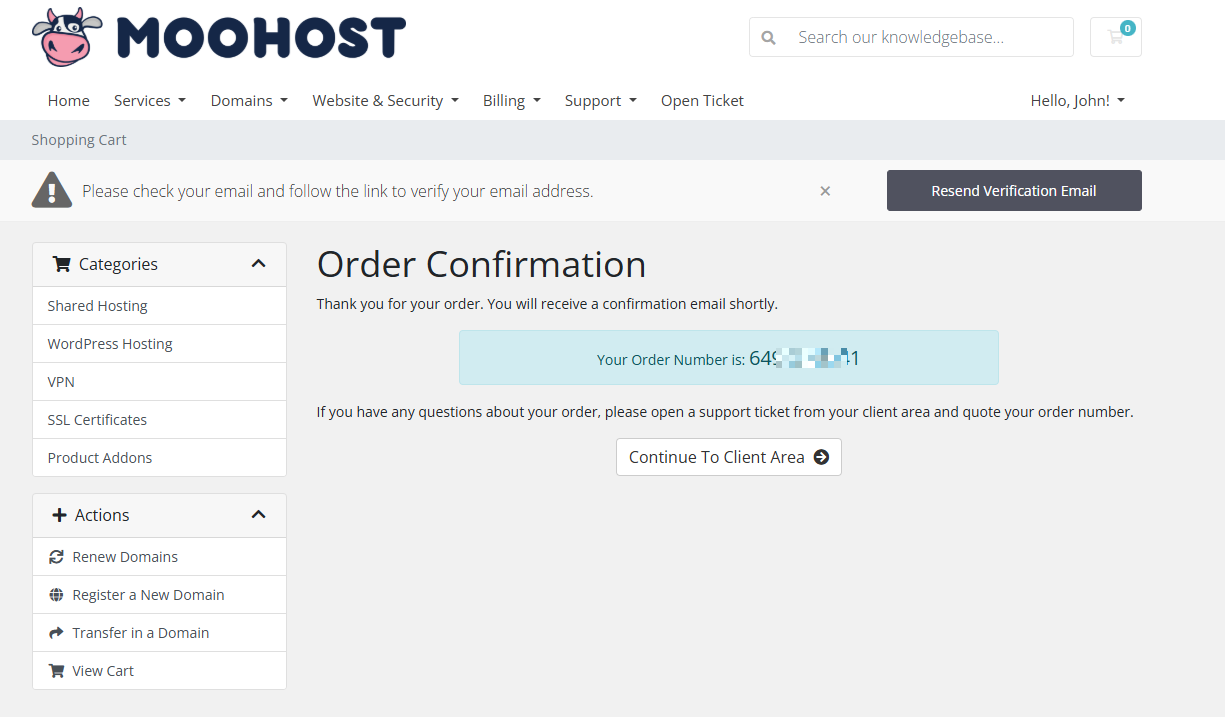Click Resend Verification Email button
This screenshot has width=1225, height=717.
(1014, 191)
